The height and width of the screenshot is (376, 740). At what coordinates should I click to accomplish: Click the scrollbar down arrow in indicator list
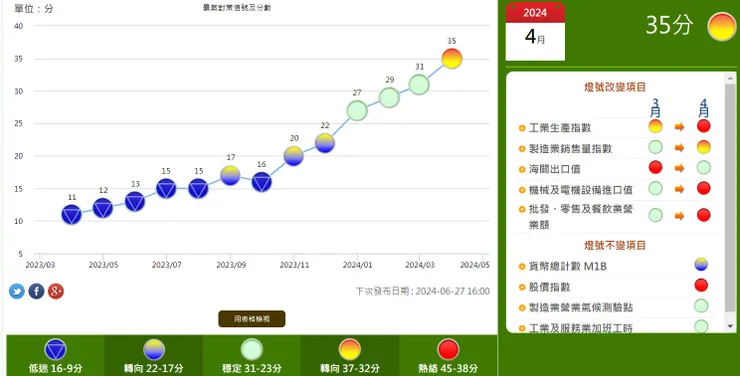coord(731,326)
